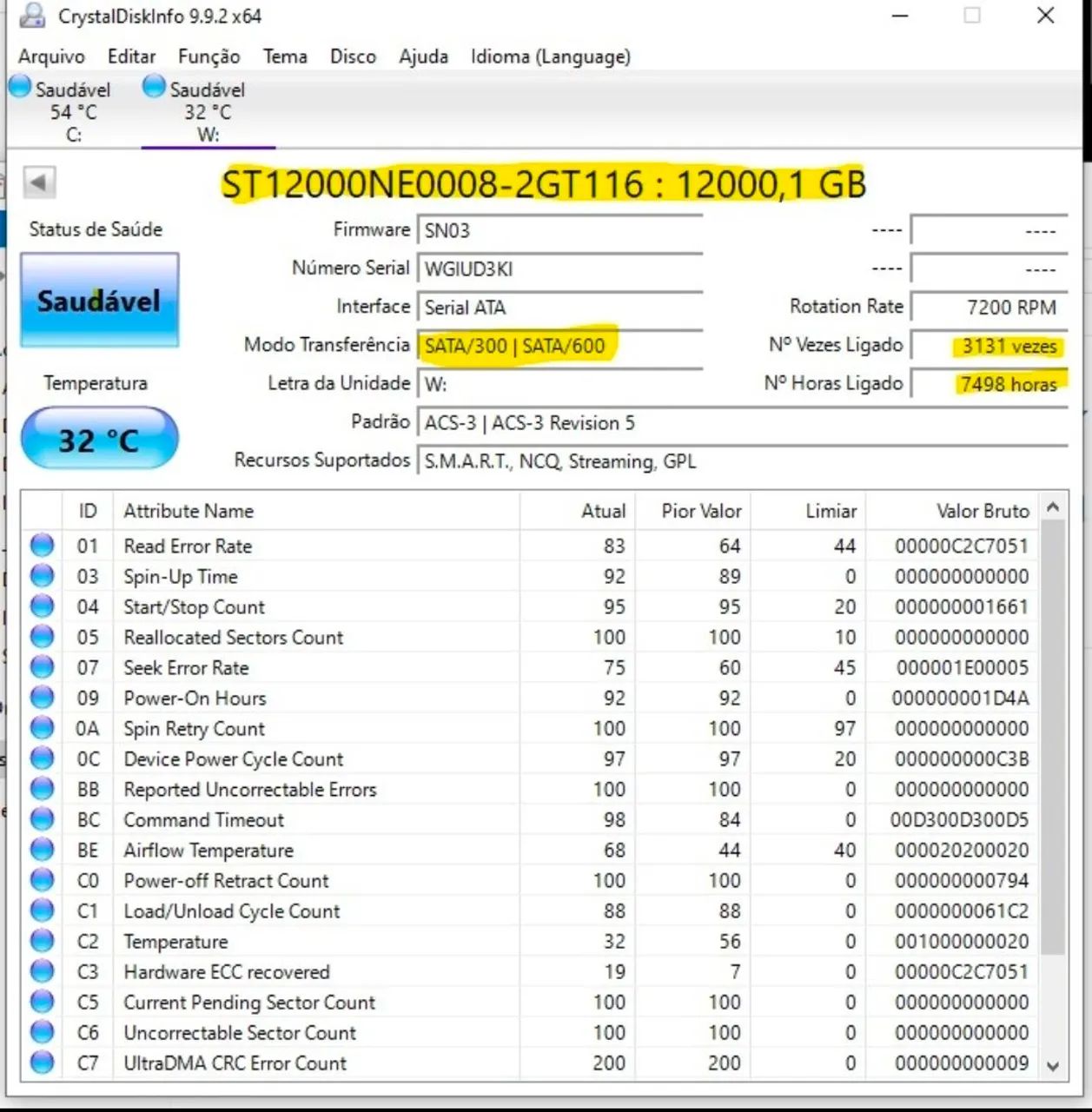Click raw value 0000000061C2 of Load/Unload Cycle Count
Viewport: 1092px width, 1112px height.
click(x=962, y=910)
